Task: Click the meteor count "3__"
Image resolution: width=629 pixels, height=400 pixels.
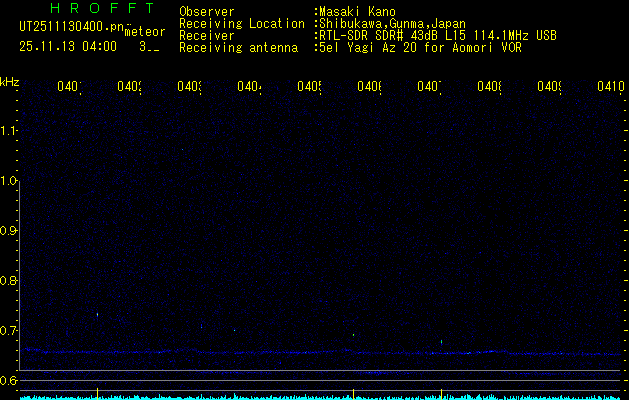Action: click(149, 47)
